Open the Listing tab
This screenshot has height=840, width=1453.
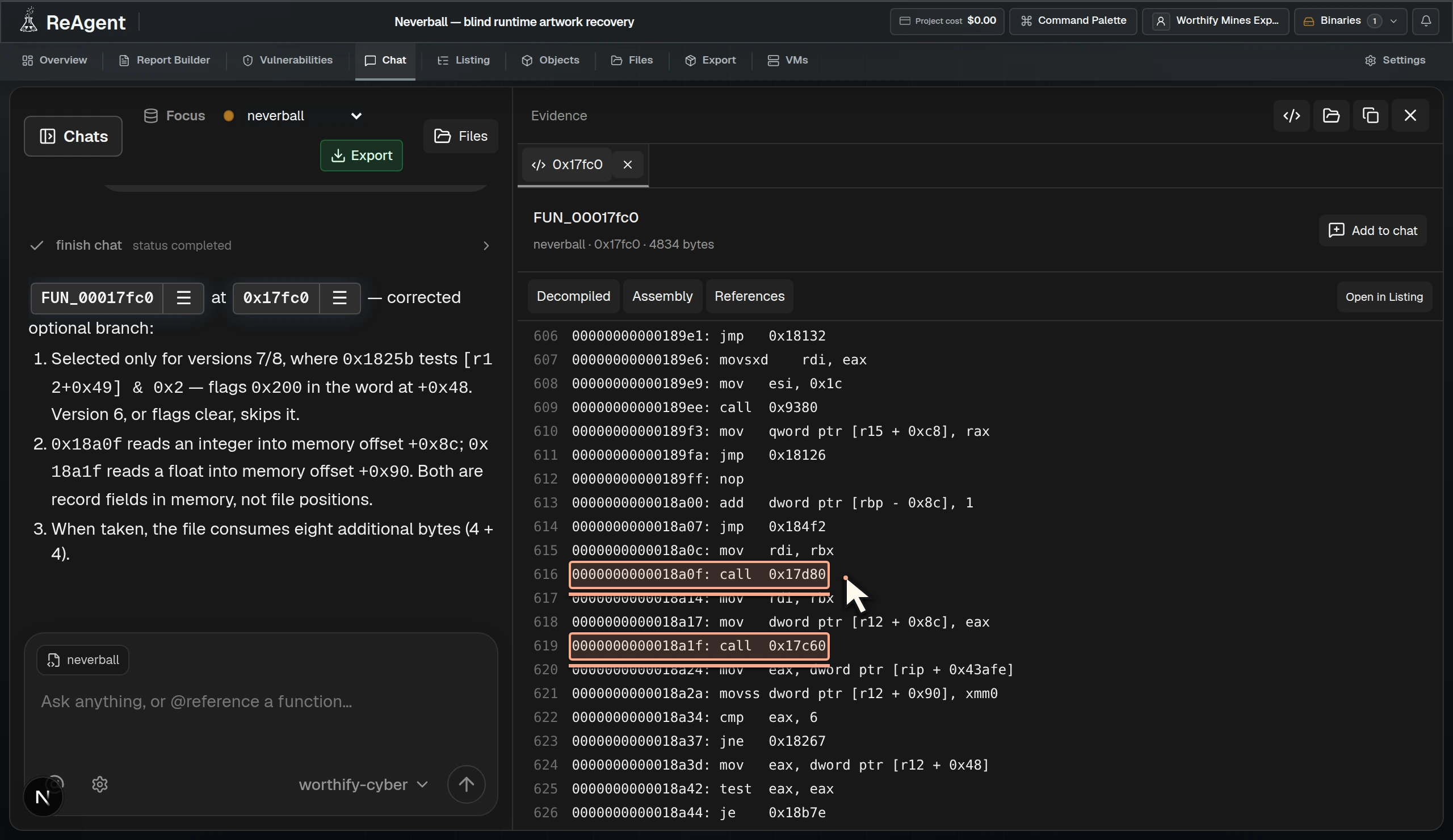click(464, 60)
